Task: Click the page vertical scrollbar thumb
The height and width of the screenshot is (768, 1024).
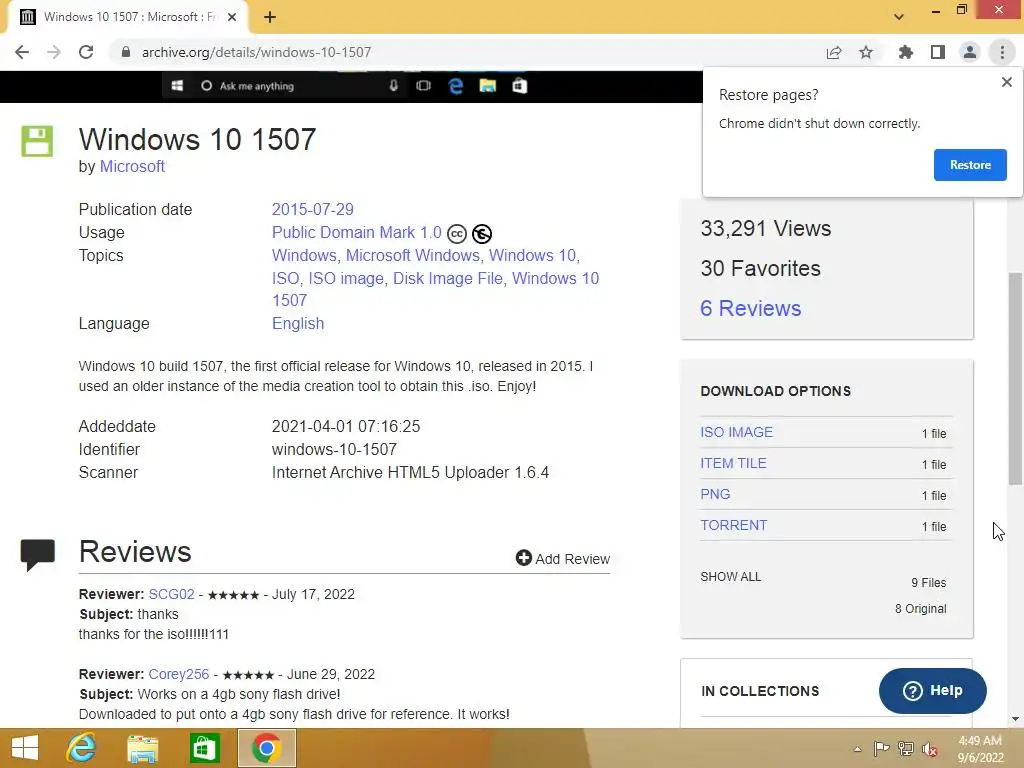Action: coord(1014,379)
